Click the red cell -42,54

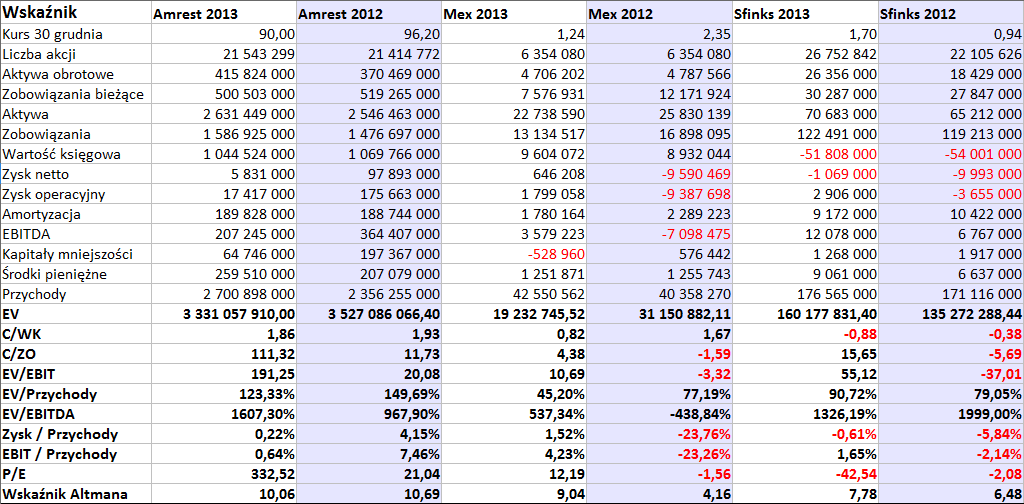pyautogui.click(x=805, y=475)
